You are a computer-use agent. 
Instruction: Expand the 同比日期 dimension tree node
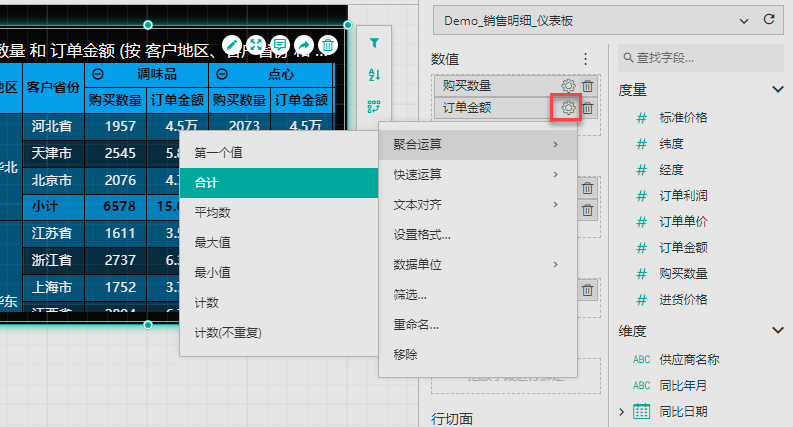coord(622,411)
